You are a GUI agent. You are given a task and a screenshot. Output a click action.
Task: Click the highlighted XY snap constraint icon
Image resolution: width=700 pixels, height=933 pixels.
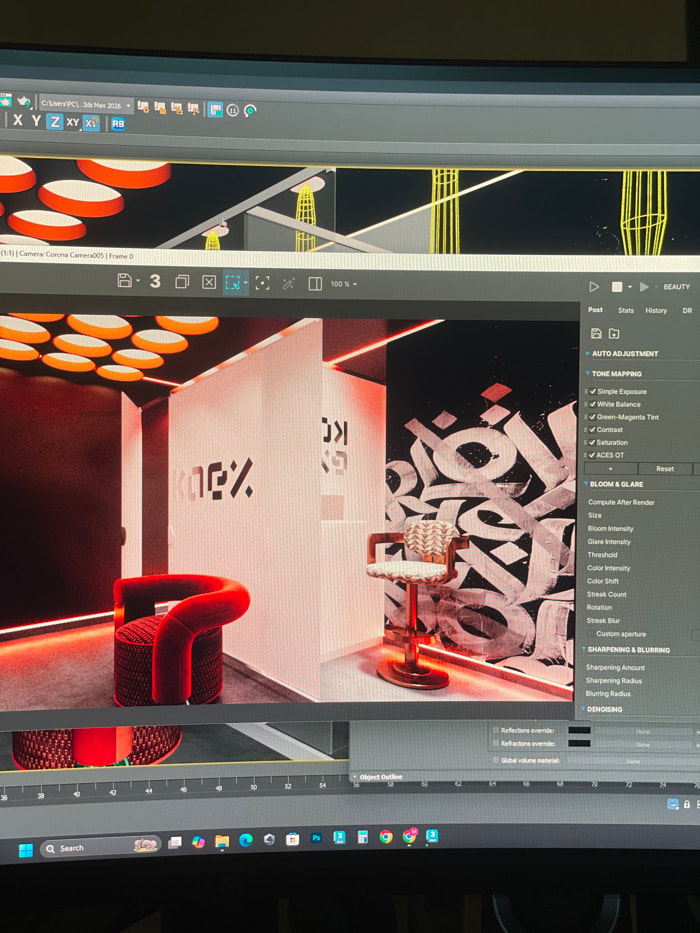91,123
